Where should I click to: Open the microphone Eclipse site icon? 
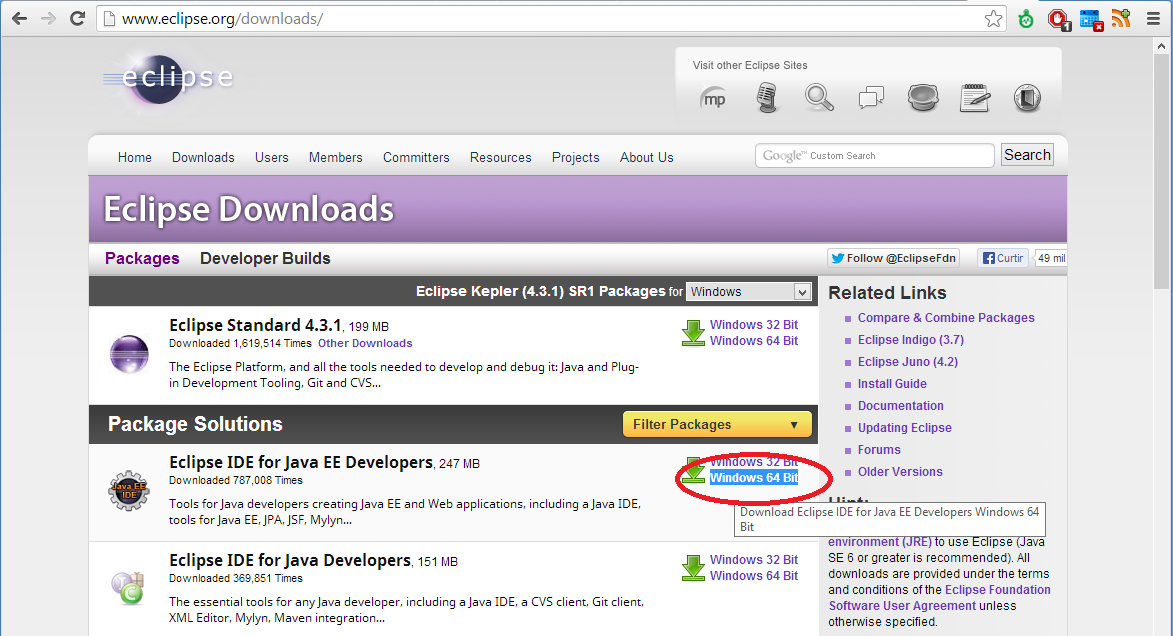(x=767, y=98)
